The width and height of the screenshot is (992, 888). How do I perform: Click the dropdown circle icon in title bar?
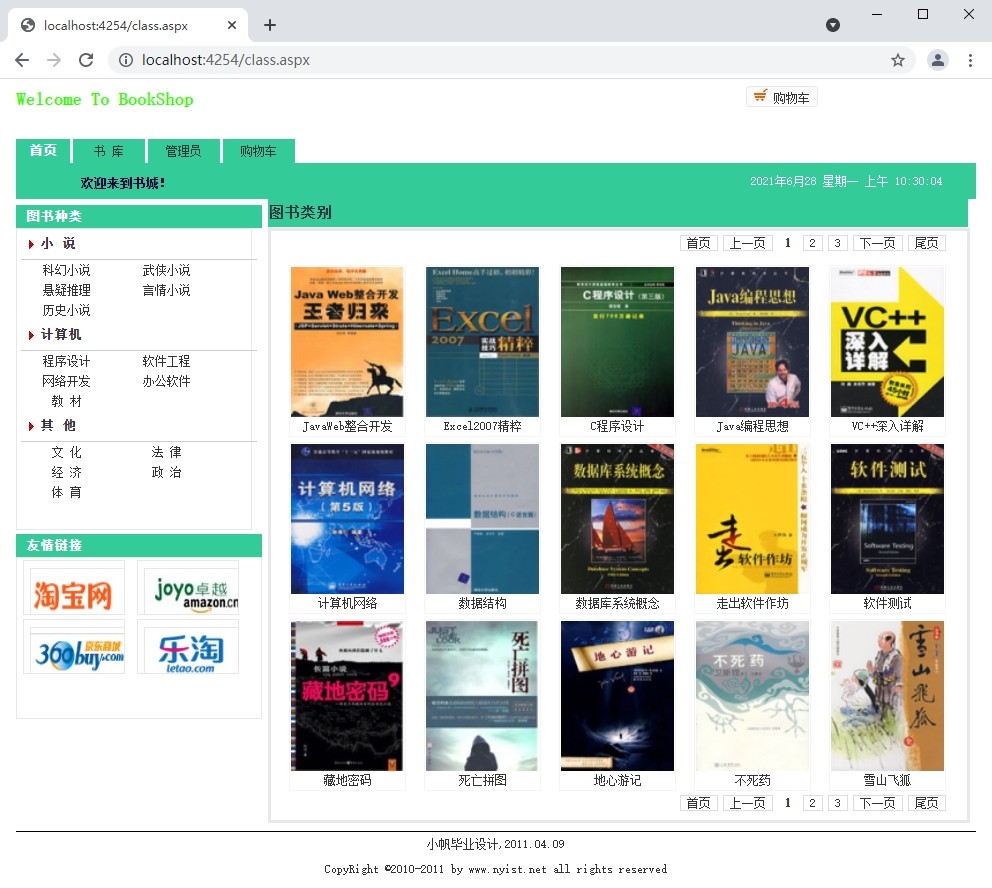833,25
